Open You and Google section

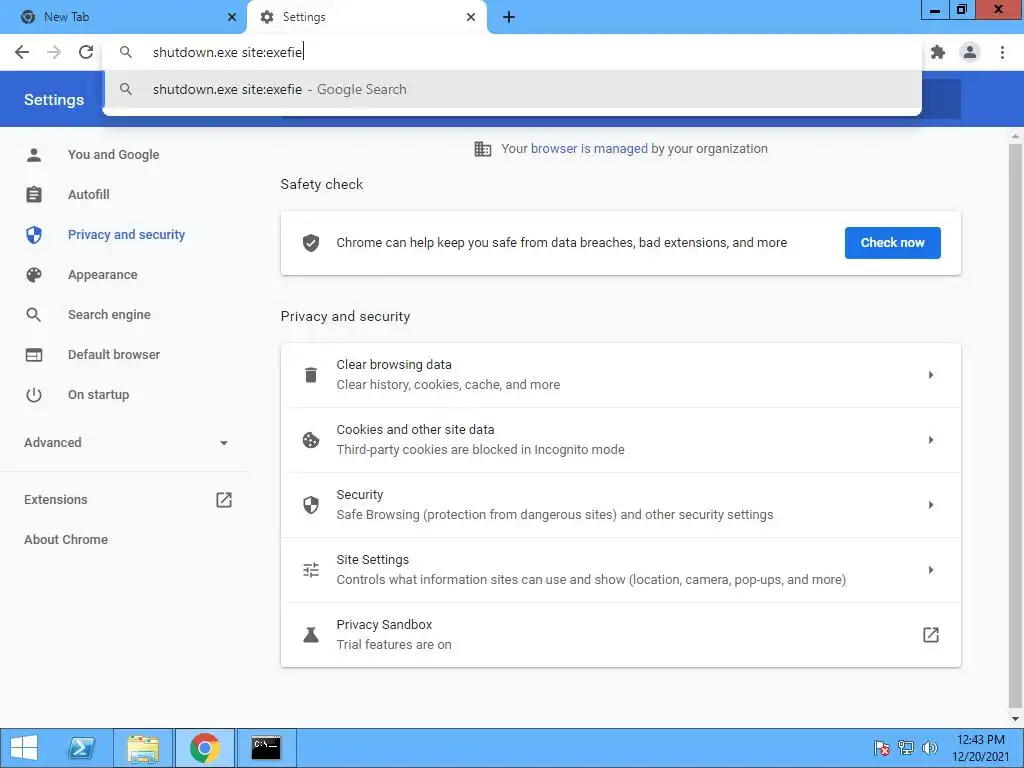tap(114, 155)
